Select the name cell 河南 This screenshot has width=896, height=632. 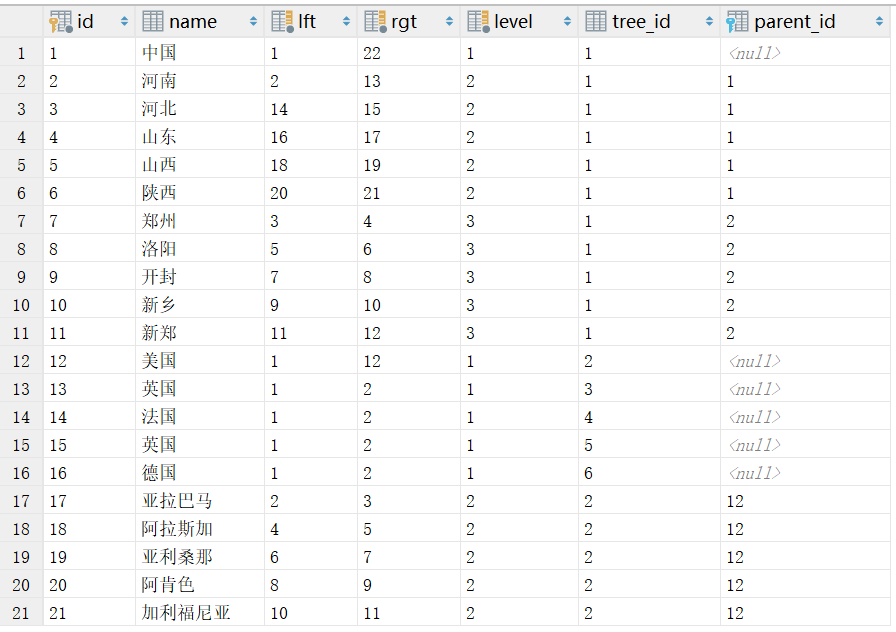pos(199,81)
